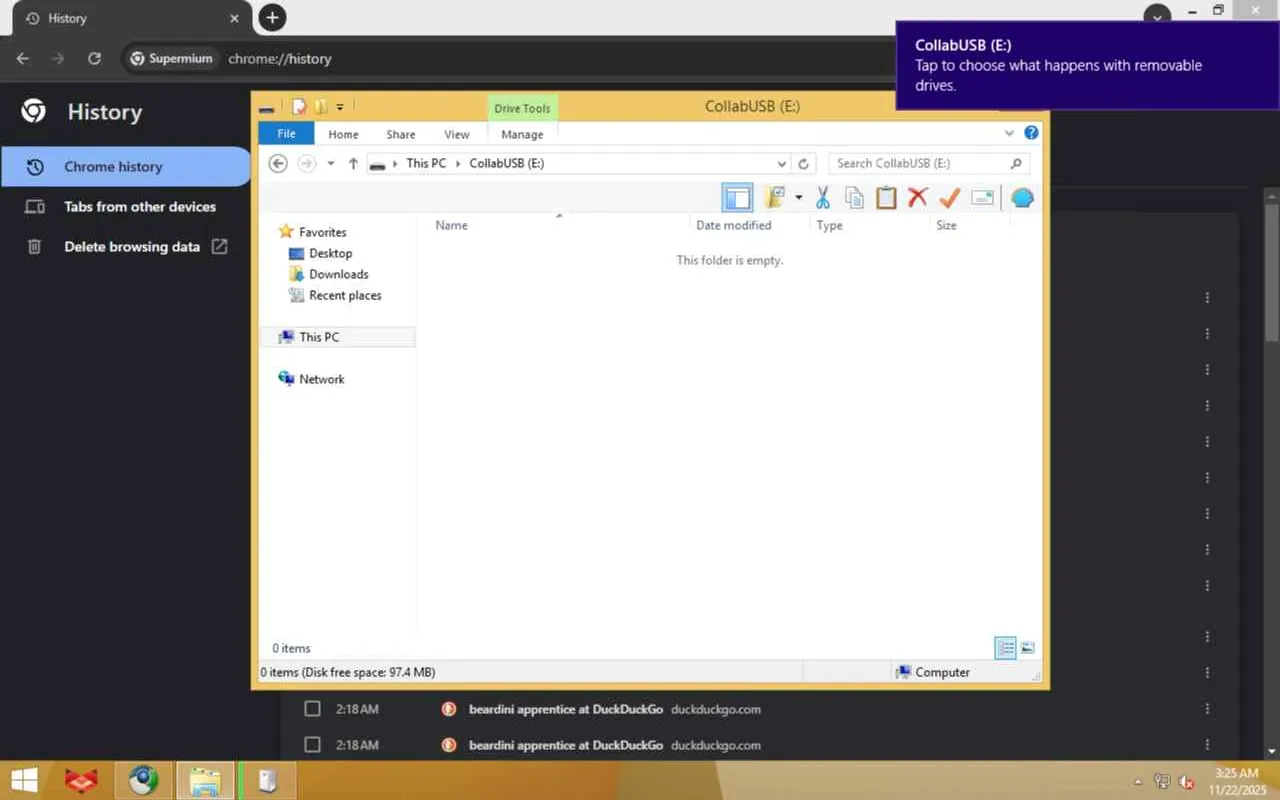The width and height of the screenshot is (1280, 800).
Task: Open the View ribbon tab
Action: (457, 134)
